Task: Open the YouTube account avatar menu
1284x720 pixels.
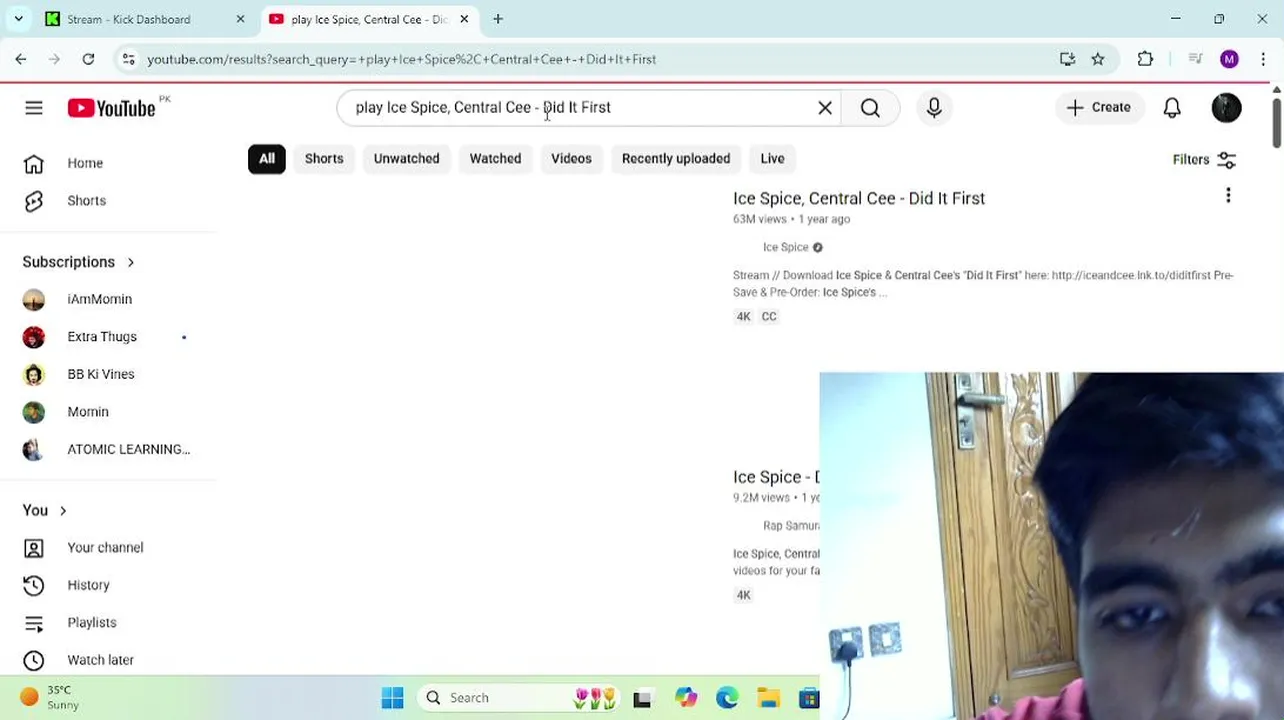Action: pyautogui.click(x=1227, y=108)
